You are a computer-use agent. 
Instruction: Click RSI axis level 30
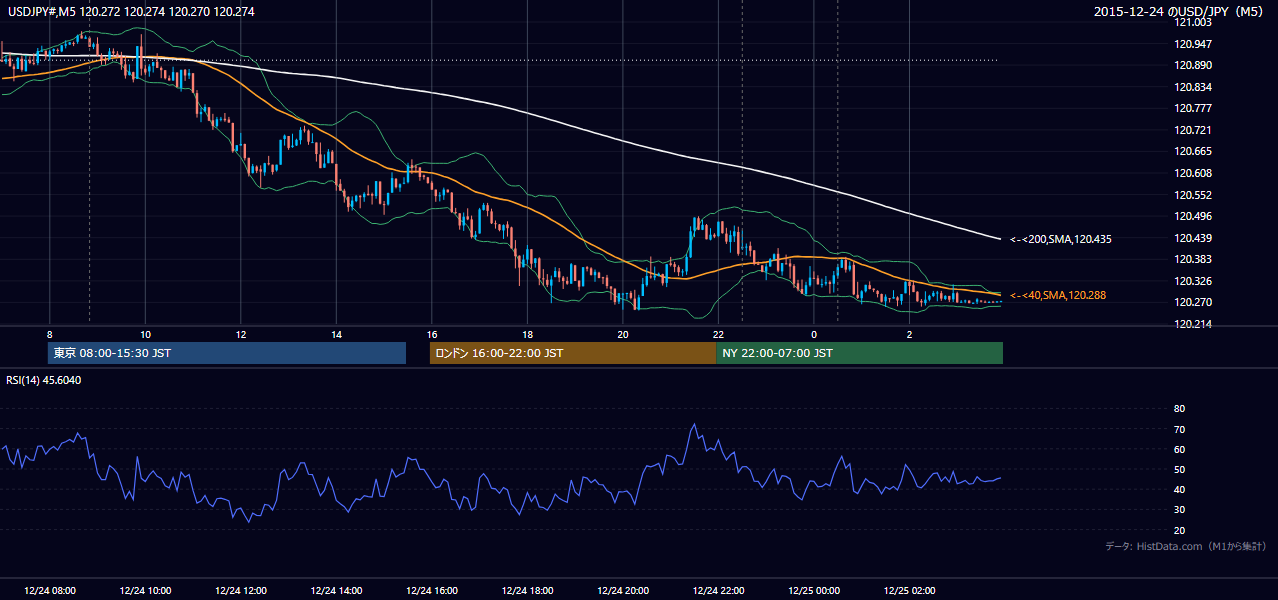(x=1179, y=510)
